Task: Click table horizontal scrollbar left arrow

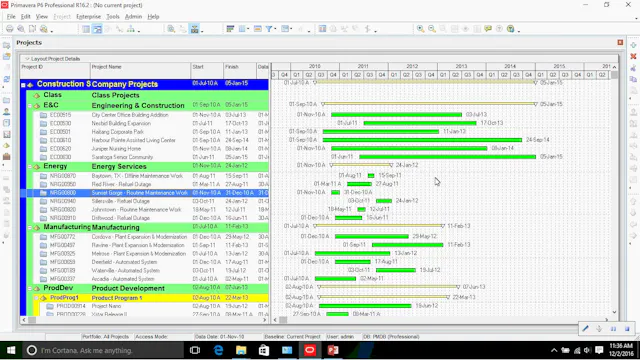Action: click(x=24, y=320)
